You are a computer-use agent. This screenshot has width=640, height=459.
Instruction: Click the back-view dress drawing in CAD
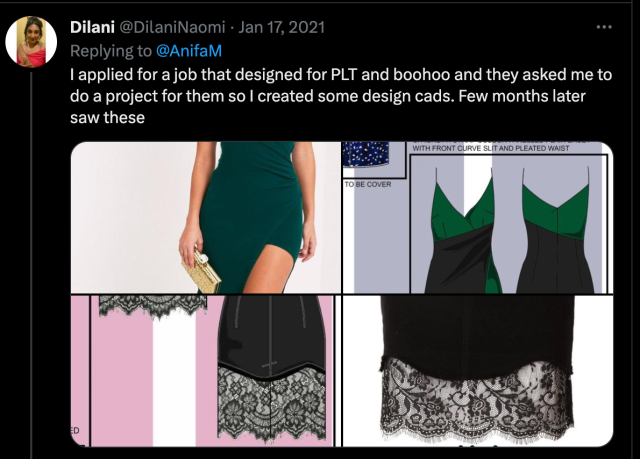[x=555, y=231]
